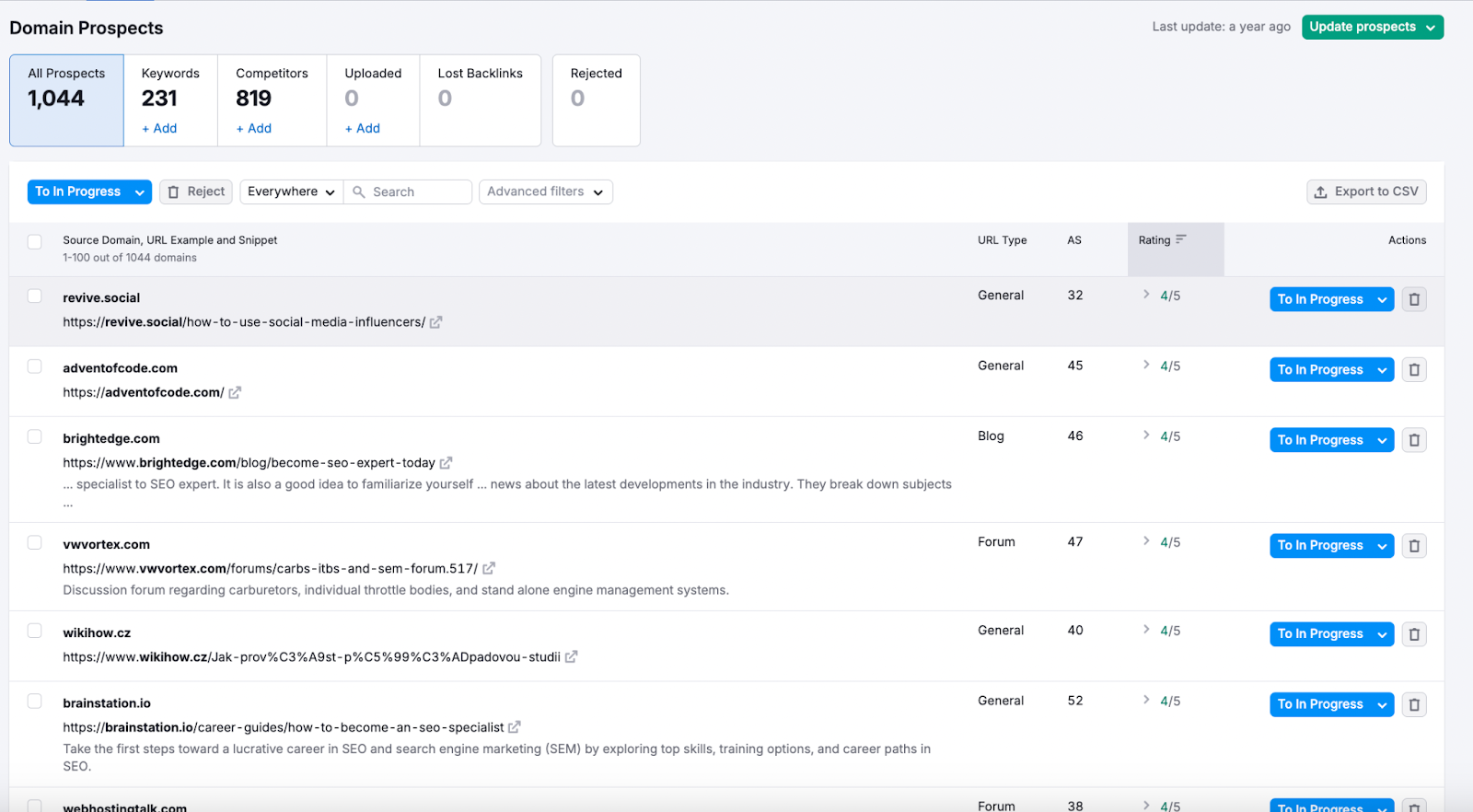
Task: Click trash icon for wikihow.cz row
Action: coord(1414,634)
